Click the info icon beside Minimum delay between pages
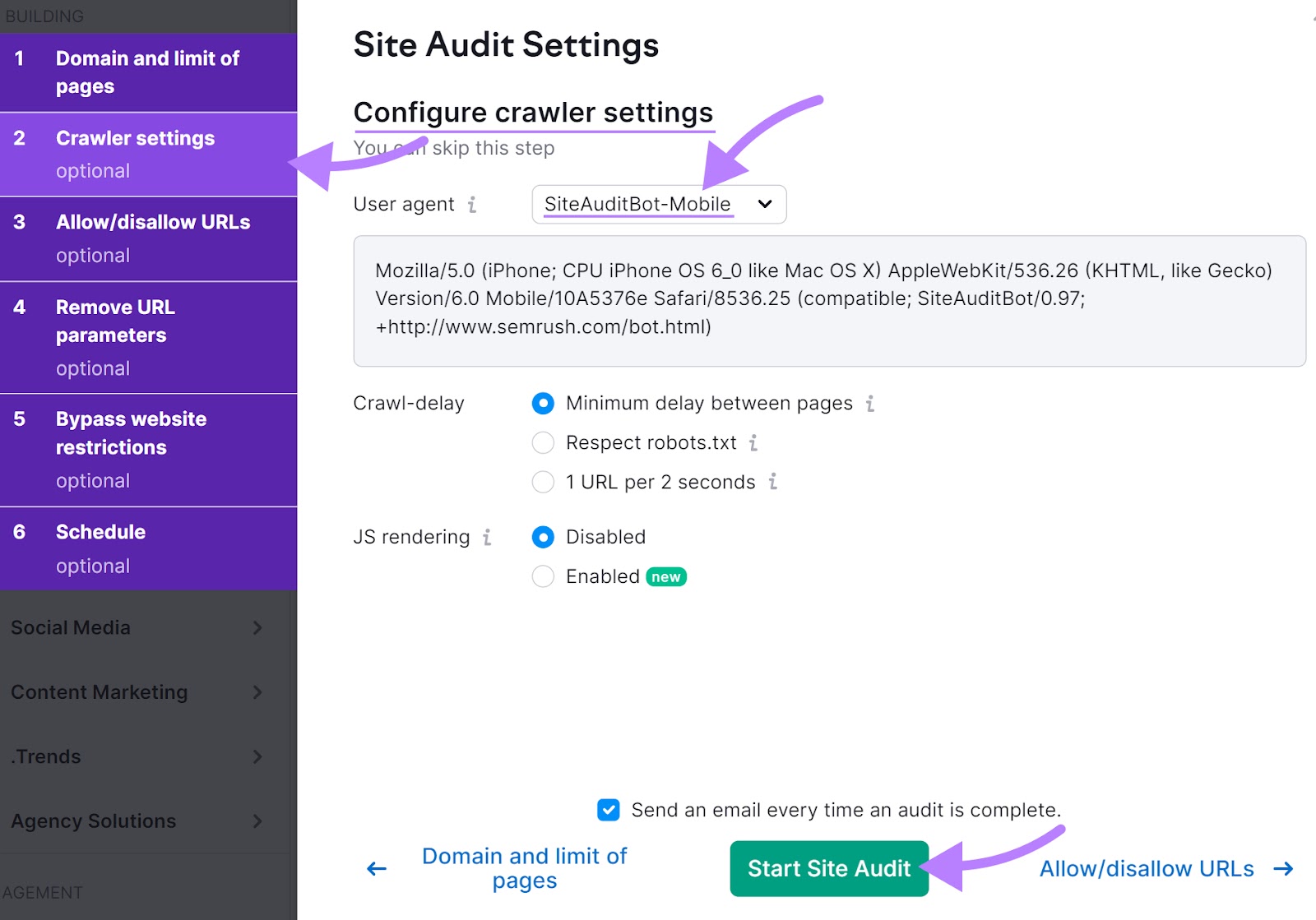1316x920 pixels. coord(870,404)
